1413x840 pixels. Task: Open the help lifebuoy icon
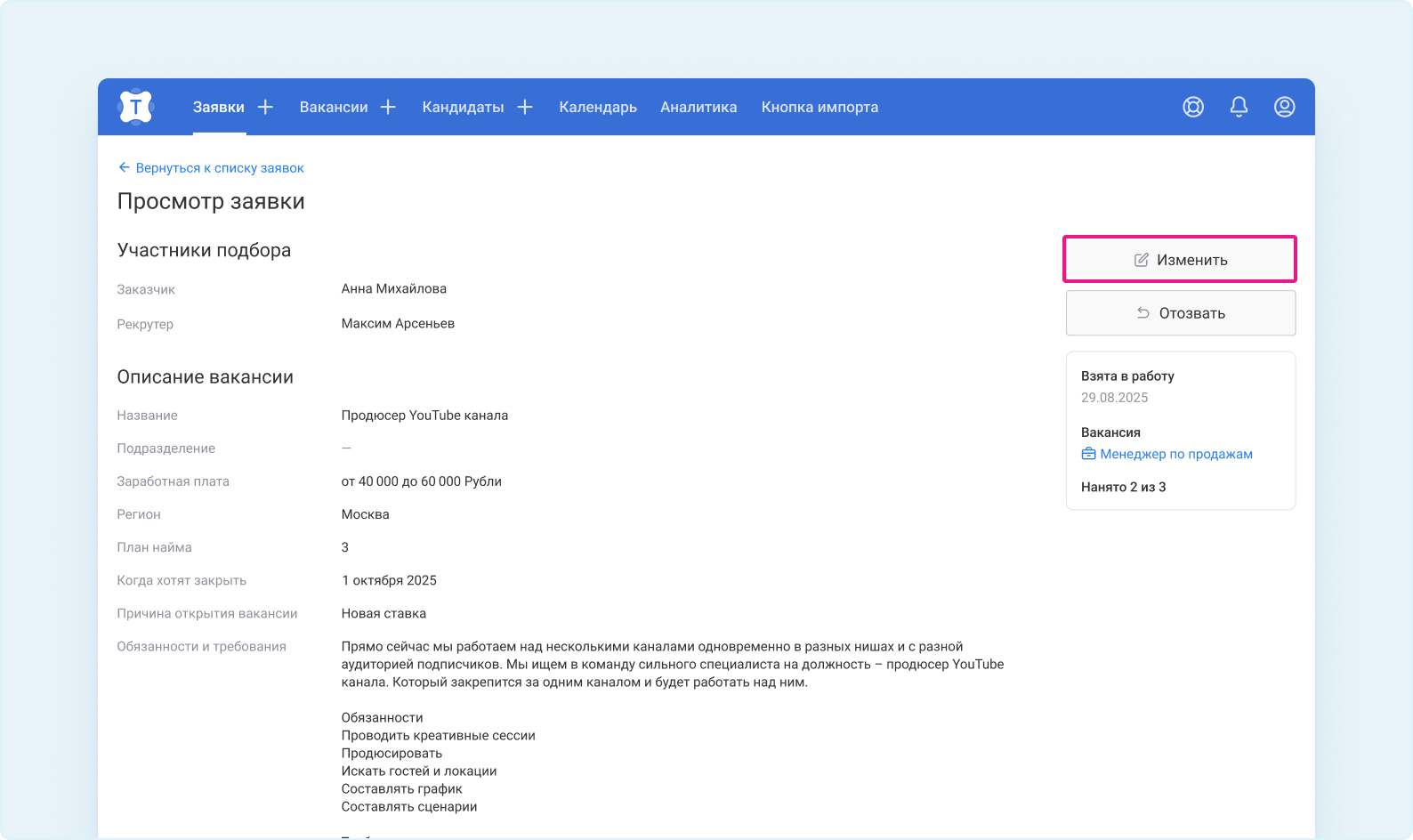(1193, 108)
